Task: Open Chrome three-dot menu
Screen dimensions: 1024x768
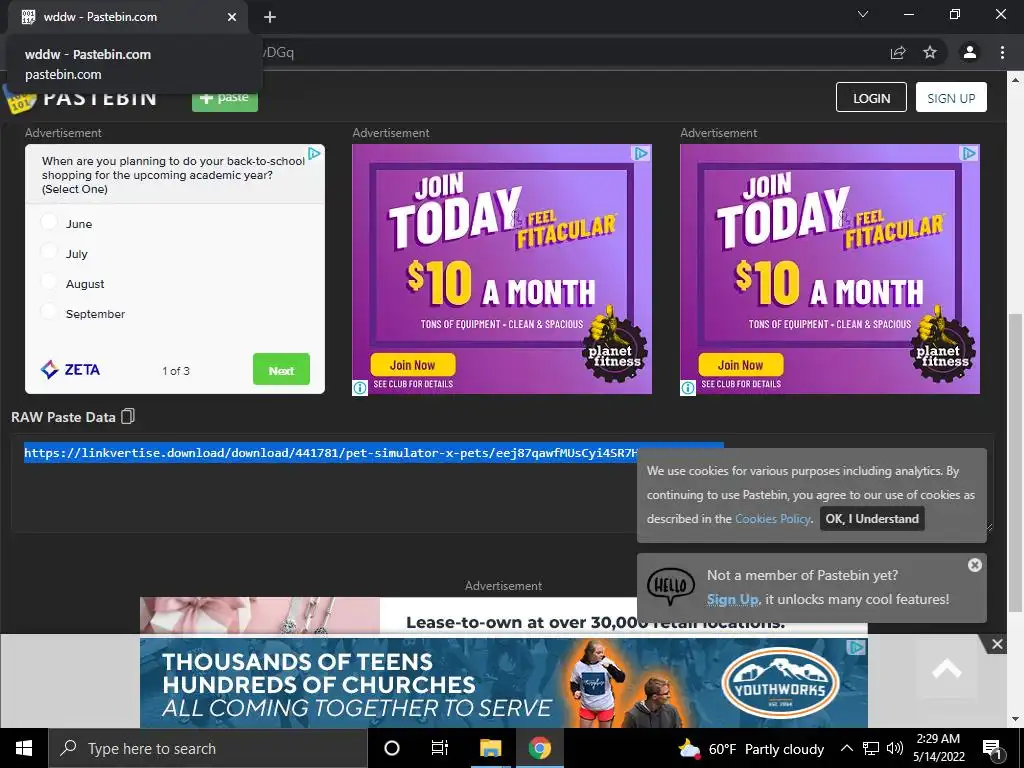Action: pos(1002,52)
